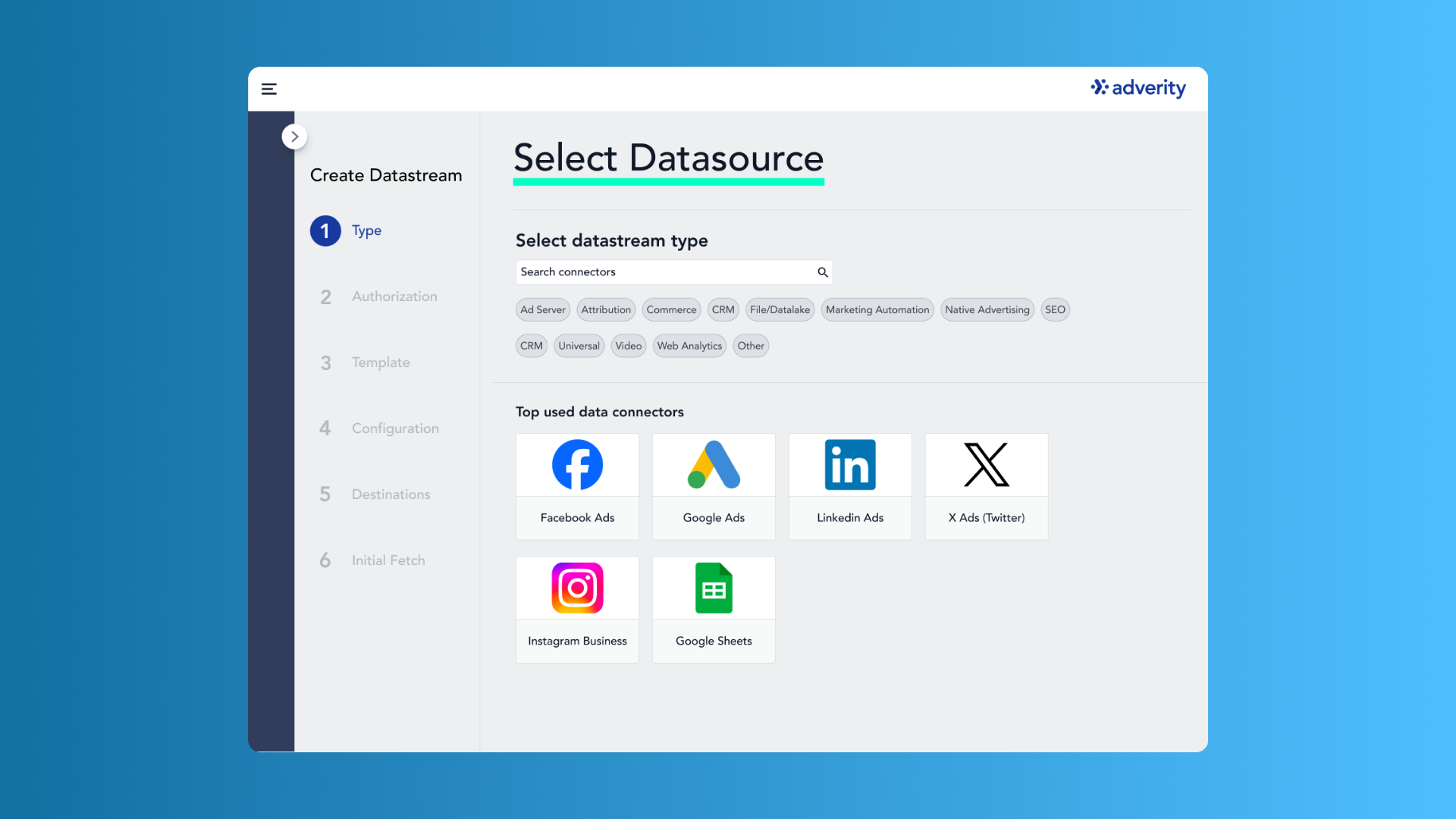Click the Top used data connectors heading
Image resolution: width=1456 pixels, height=819 pixels.
600,412
